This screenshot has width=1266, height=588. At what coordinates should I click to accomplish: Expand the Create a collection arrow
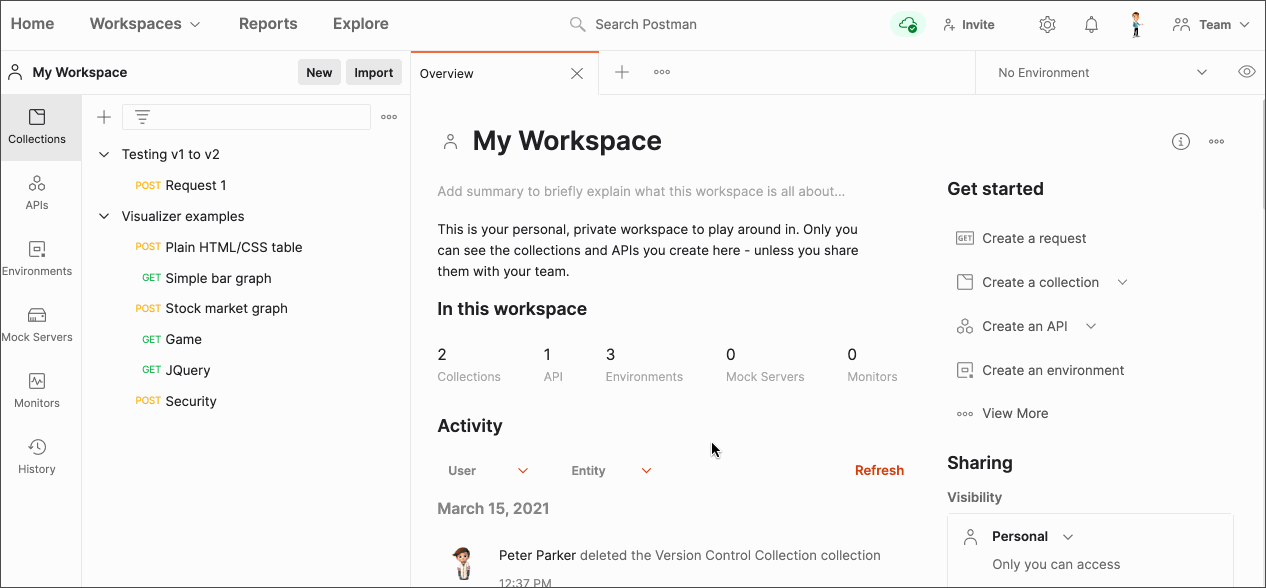(1122, 282)
